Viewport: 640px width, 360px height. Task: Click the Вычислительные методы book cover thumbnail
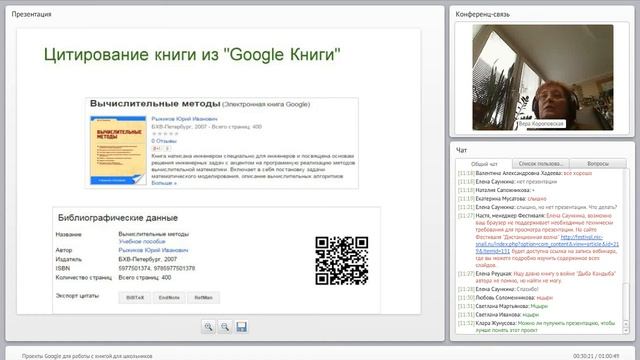[118, 150]
